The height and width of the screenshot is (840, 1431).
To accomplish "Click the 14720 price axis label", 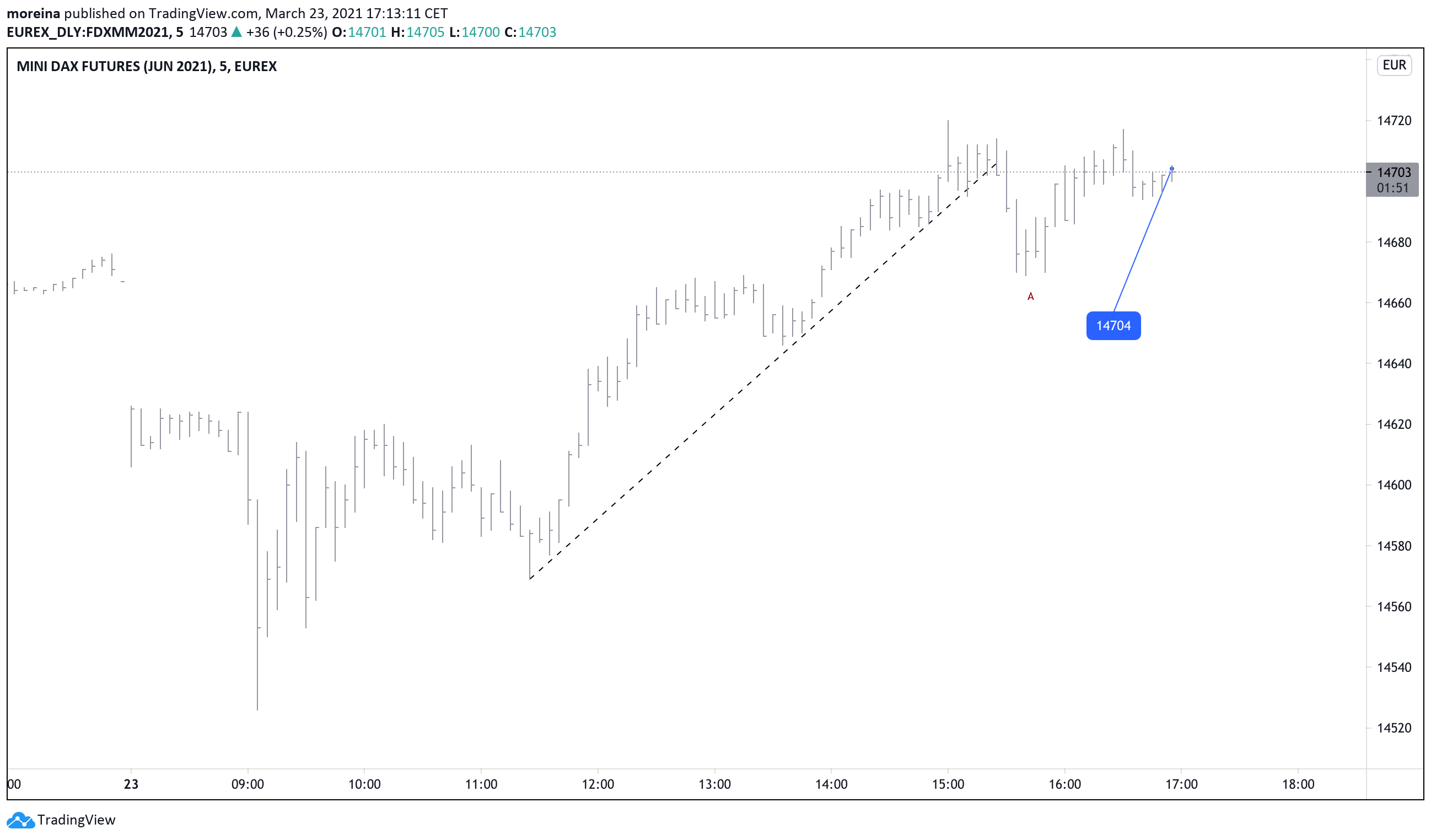I will (x=1394, y=120).
